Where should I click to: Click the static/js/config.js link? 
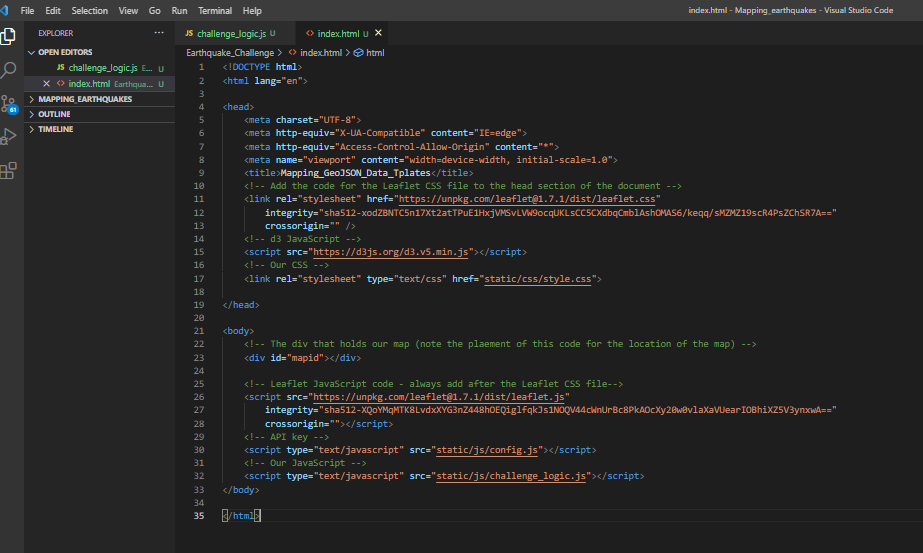click(487, 450)
